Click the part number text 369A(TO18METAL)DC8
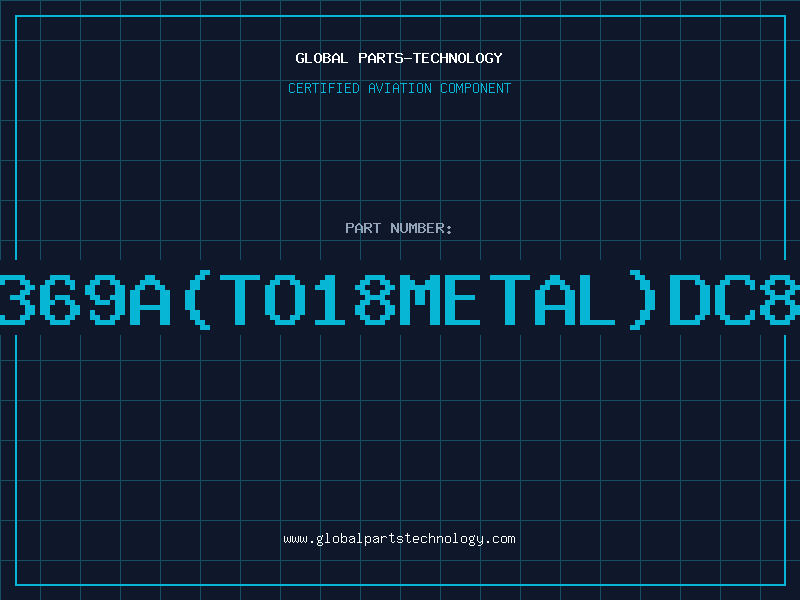Screen dimensions: 800x600 click(x=400, y=299)
